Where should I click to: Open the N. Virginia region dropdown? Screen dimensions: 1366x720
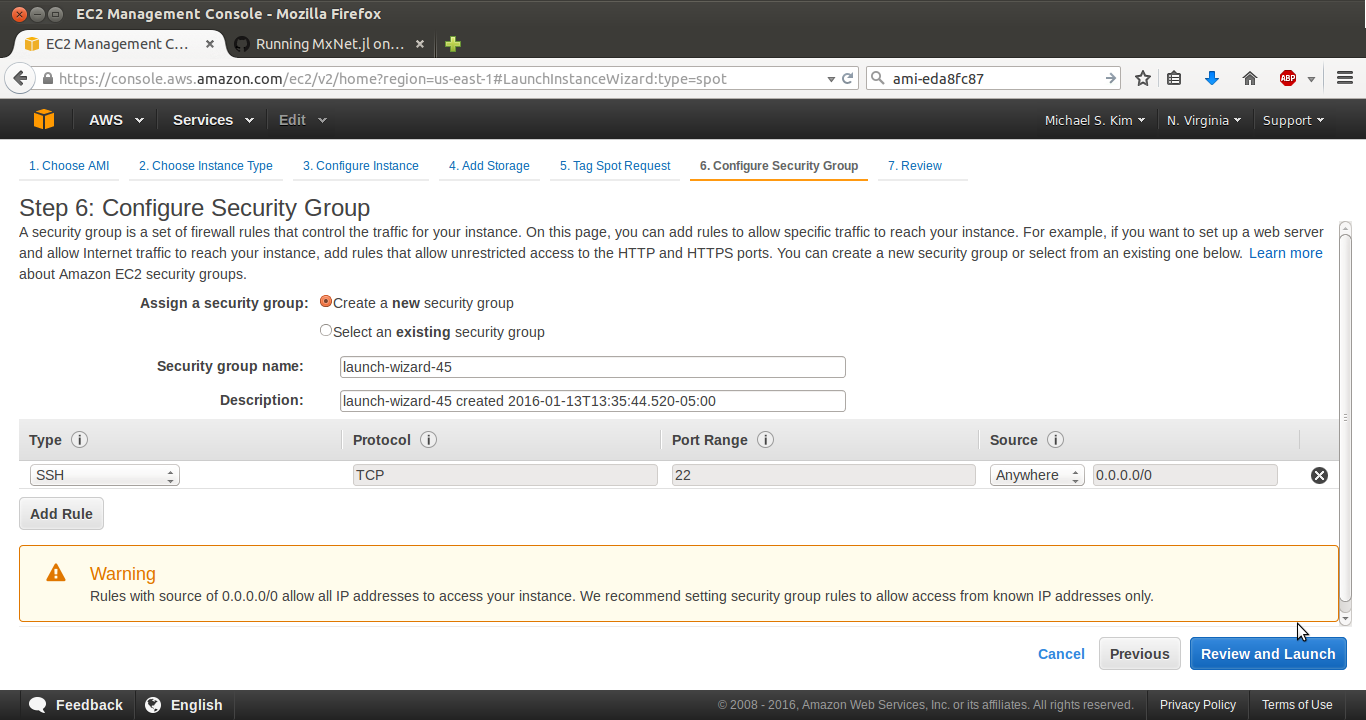coord(1204,120)
